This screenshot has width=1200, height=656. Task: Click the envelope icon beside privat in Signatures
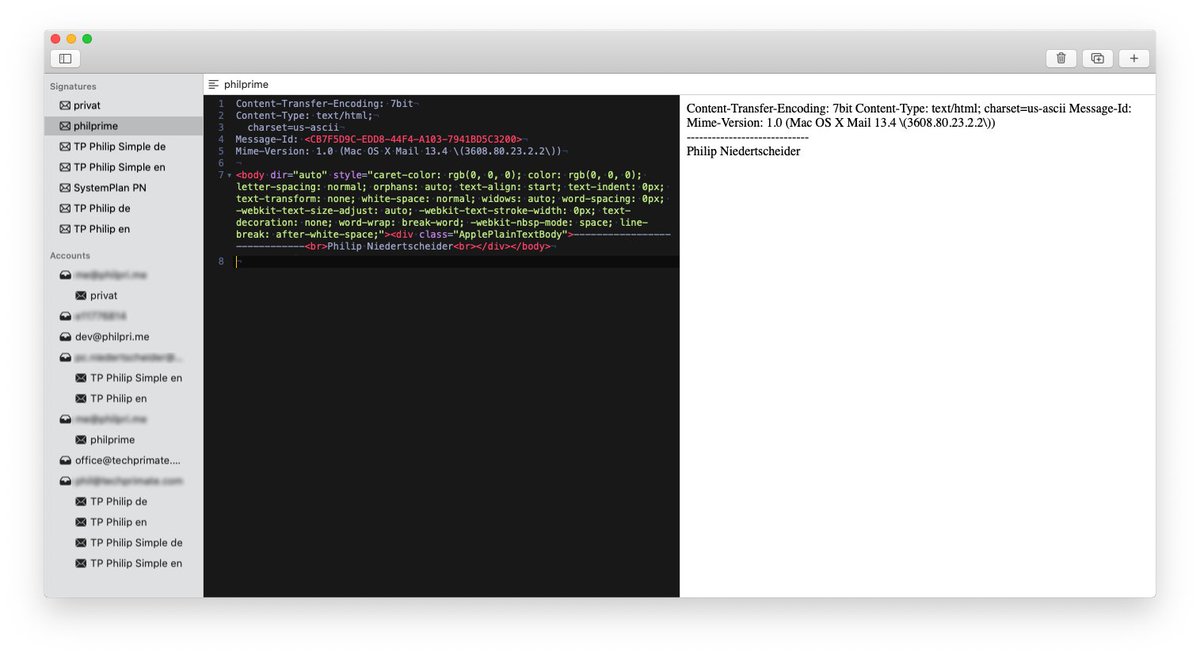tap(65, 105)
